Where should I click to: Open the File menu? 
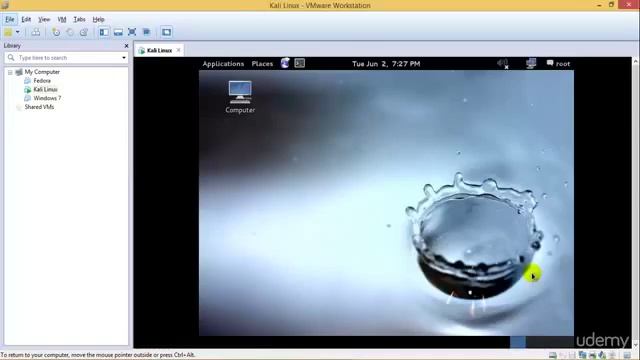(x=10, y=19)
